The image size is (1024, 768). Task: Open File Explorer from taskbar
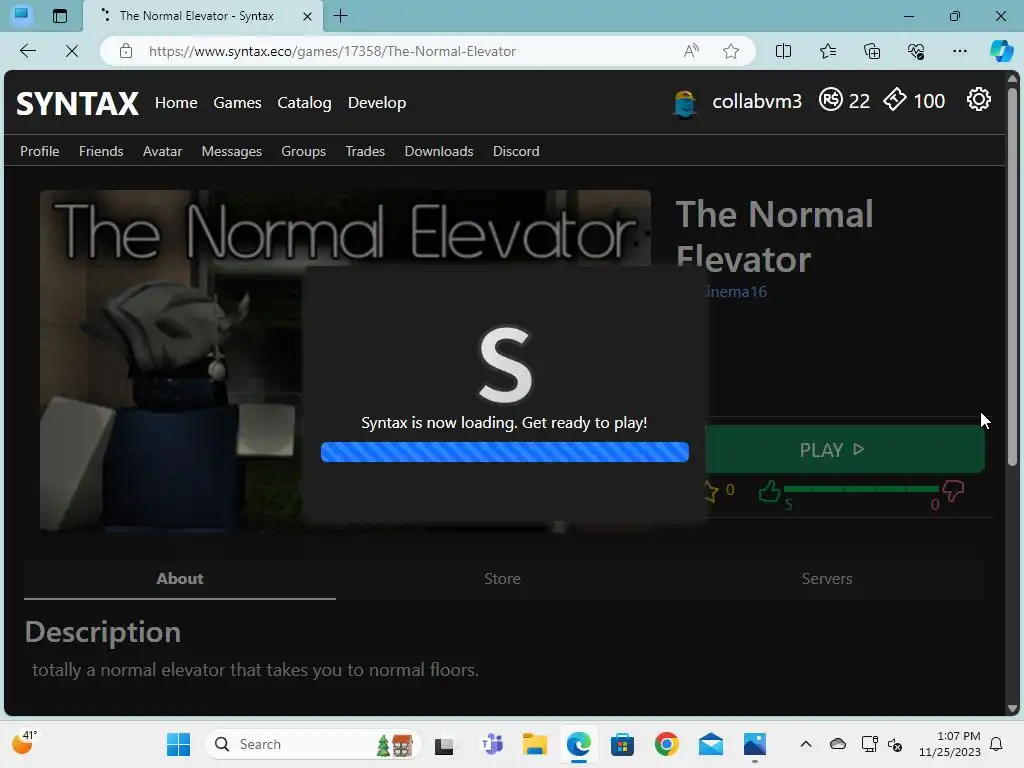535,744
